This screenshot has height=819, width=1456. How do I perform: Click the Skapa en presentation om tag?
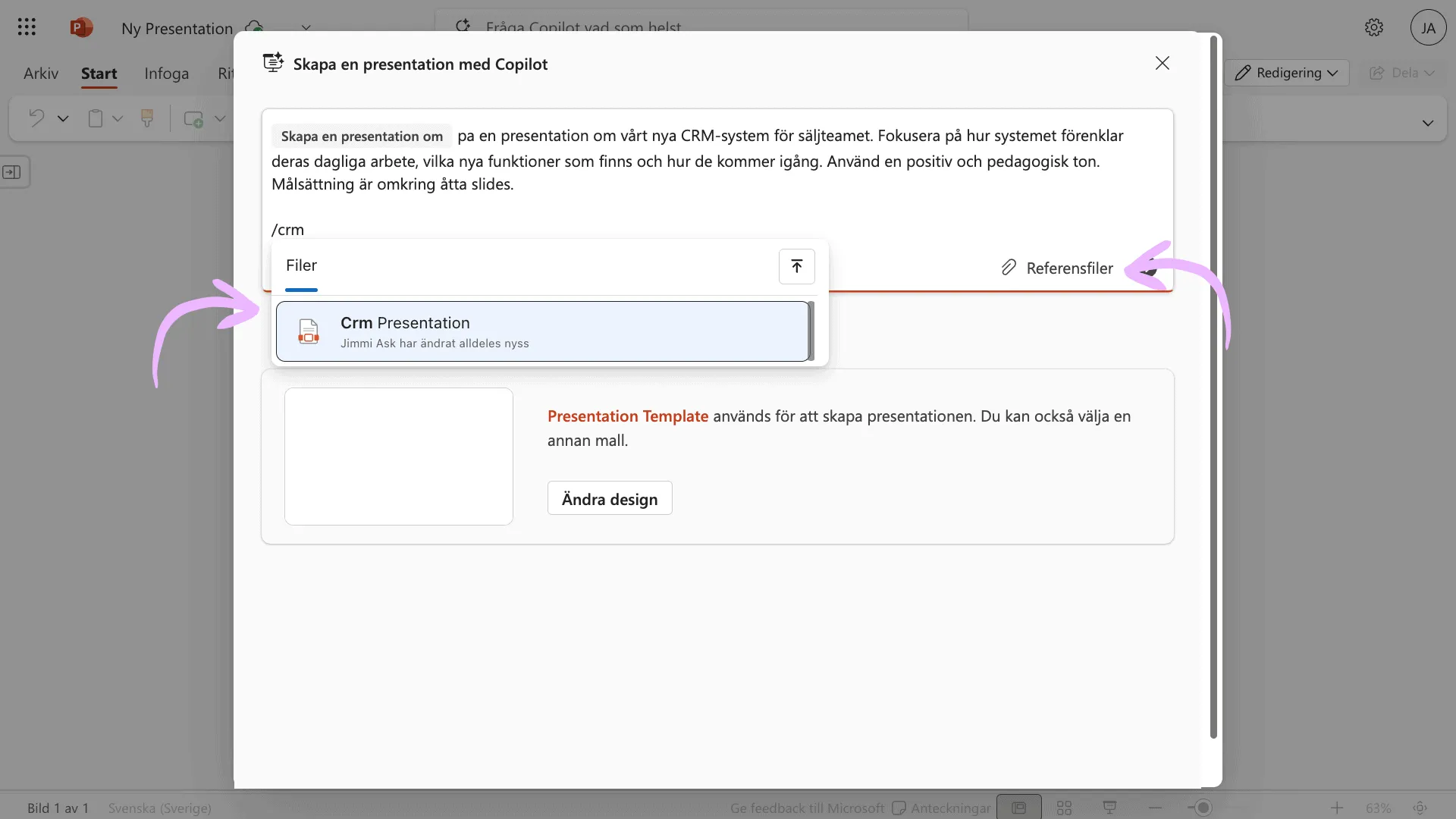pyautogui.click(x=362, y=136)
